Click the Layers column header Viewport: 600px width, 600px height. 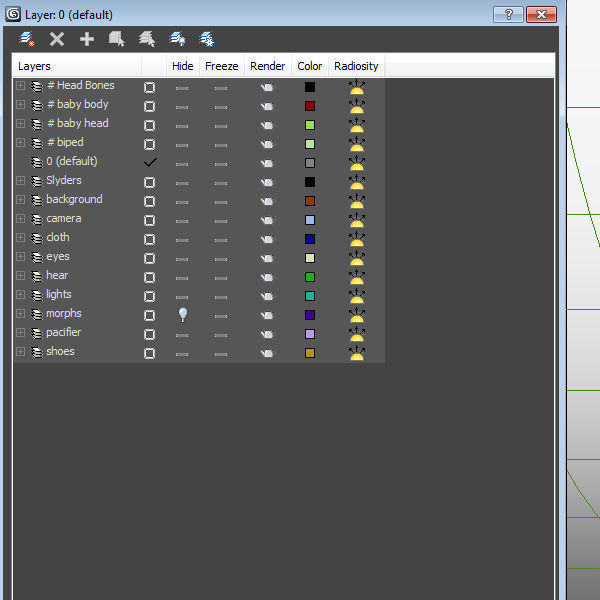click(x=77, y=66)
